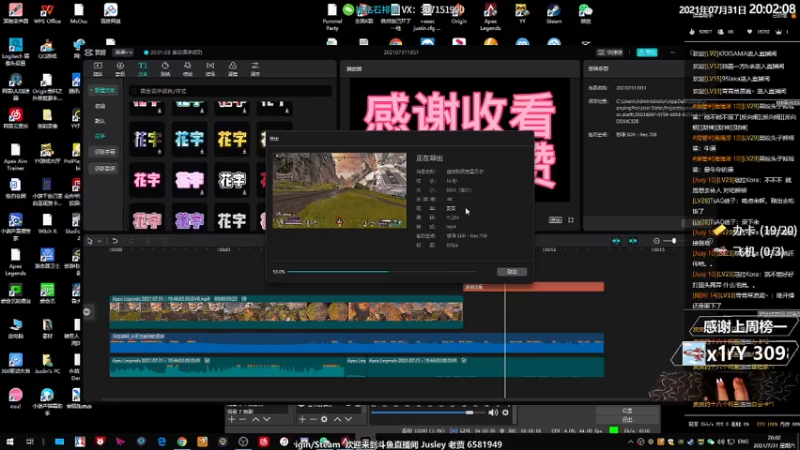
Task: Open Edge from the taskbar
Action: coord(162,442)
